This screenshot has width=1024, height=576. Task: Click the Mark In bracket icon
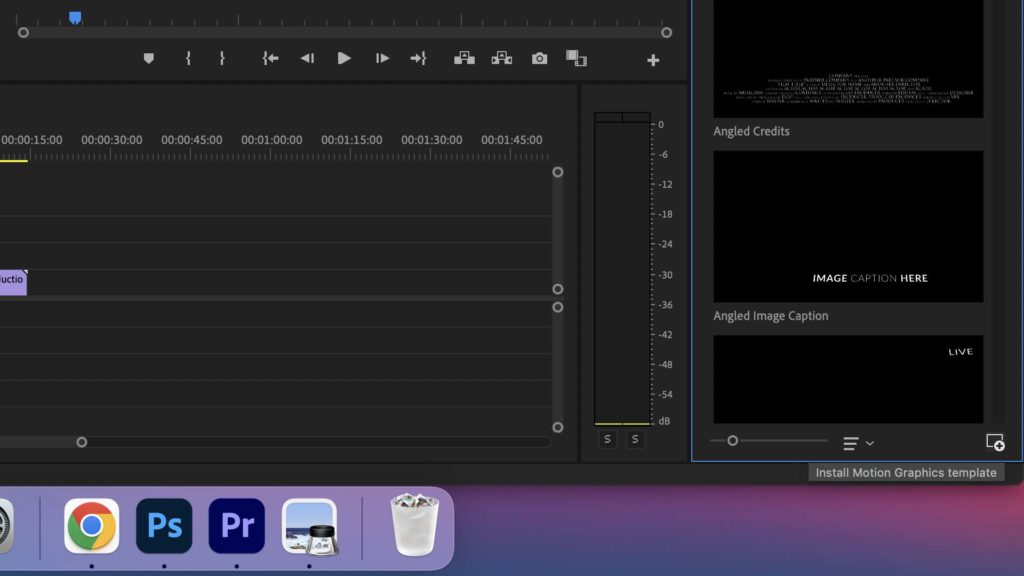(x=188, y=59)
